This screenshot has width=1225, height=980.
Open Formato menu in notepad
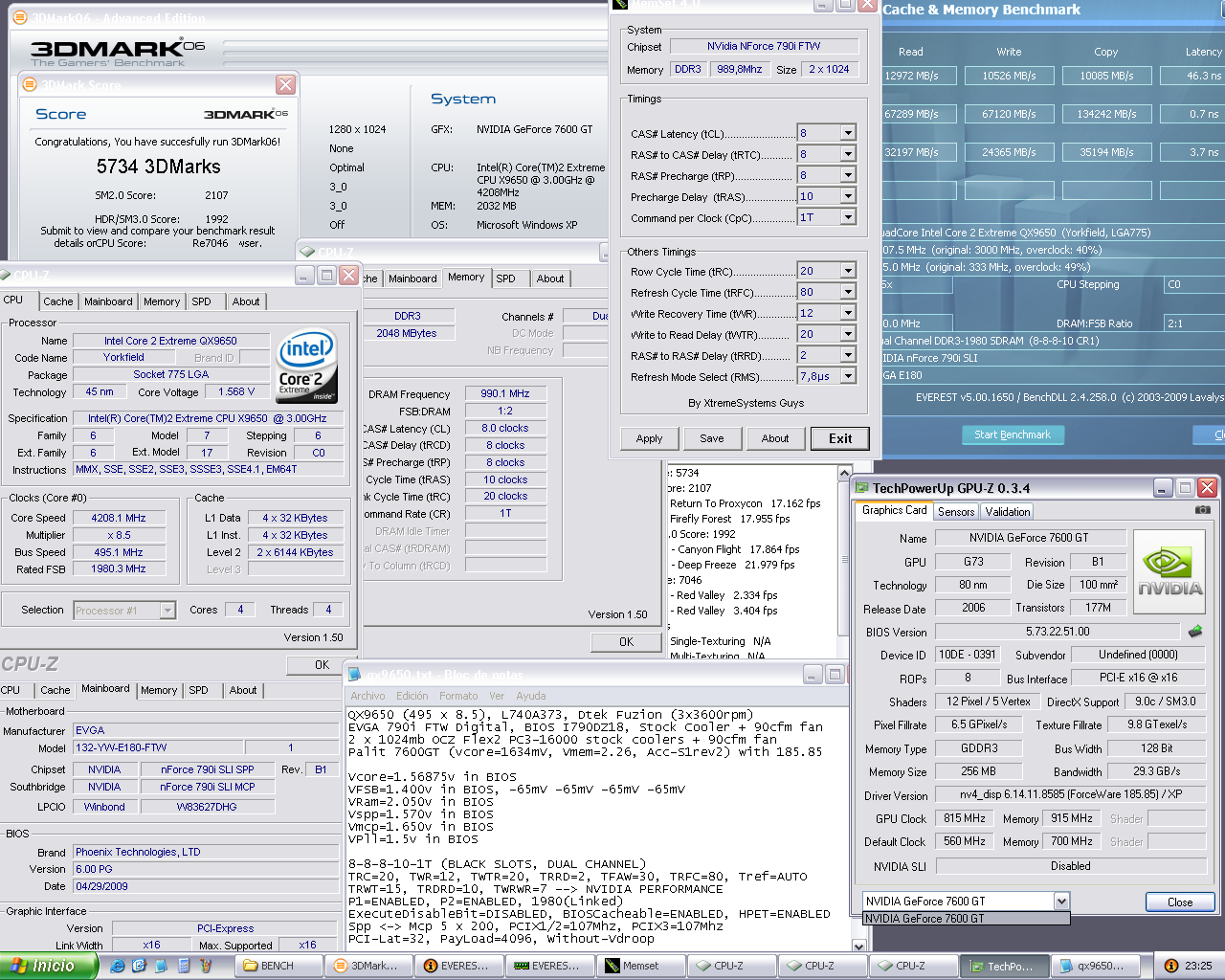(458, 696)
